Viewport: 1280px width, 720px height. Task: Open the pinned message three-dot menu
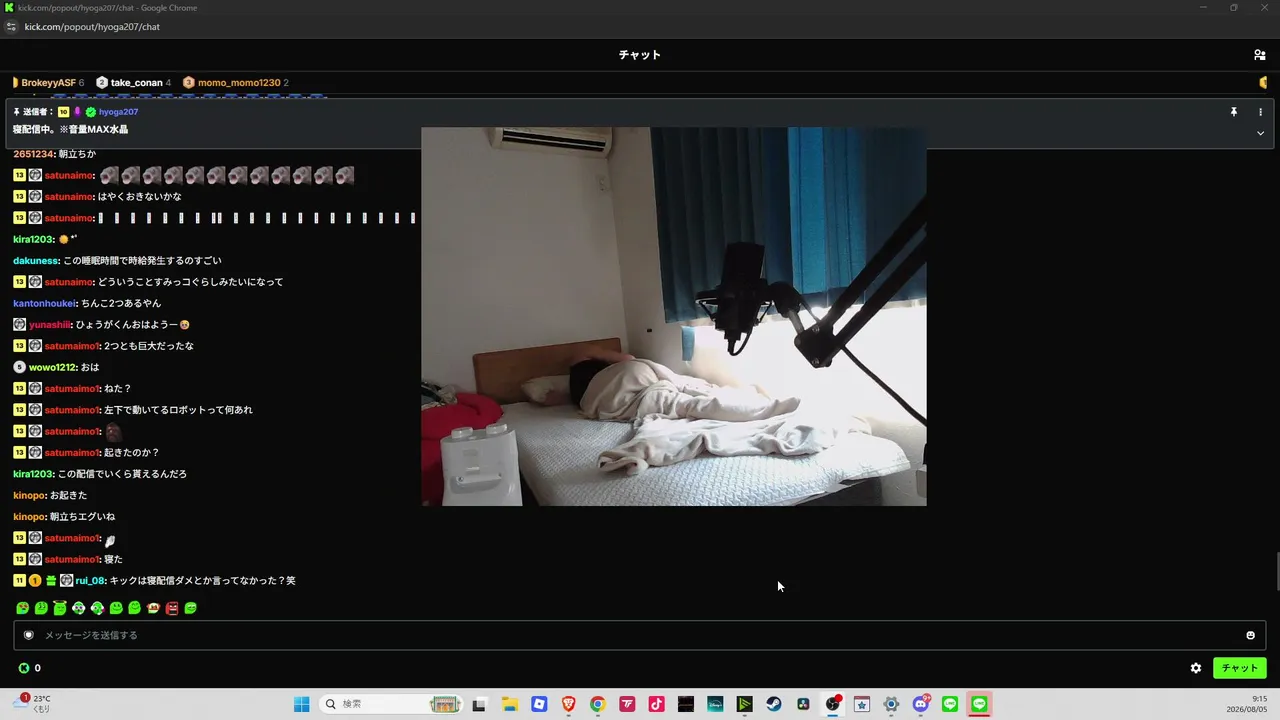[1260, 112]
